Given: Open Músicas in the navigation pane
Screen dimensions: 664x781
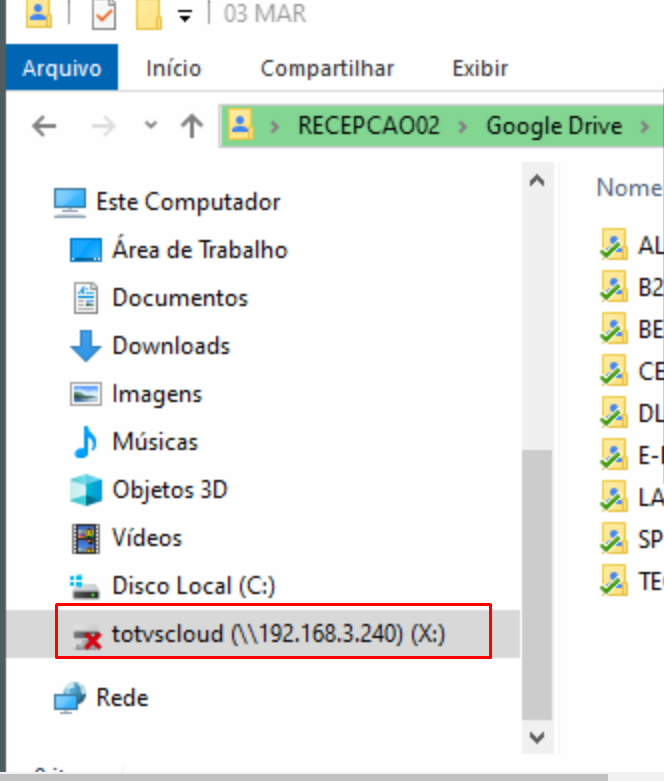Looking at the screenshot, I should 155,442.
